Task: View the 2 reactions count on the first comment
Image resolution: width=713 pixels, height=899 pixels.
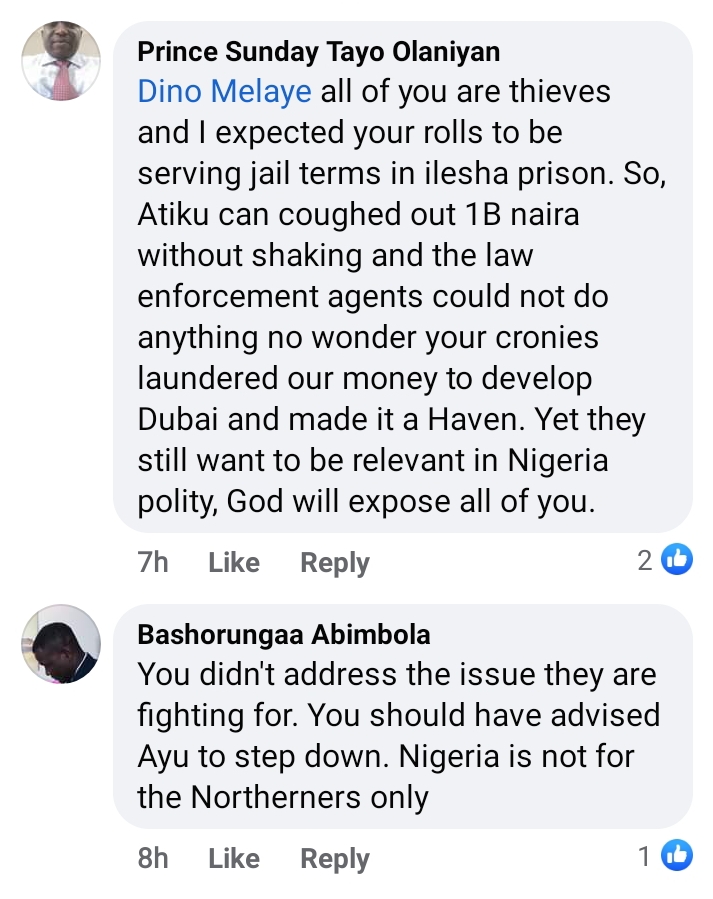Action: point(646,561)
